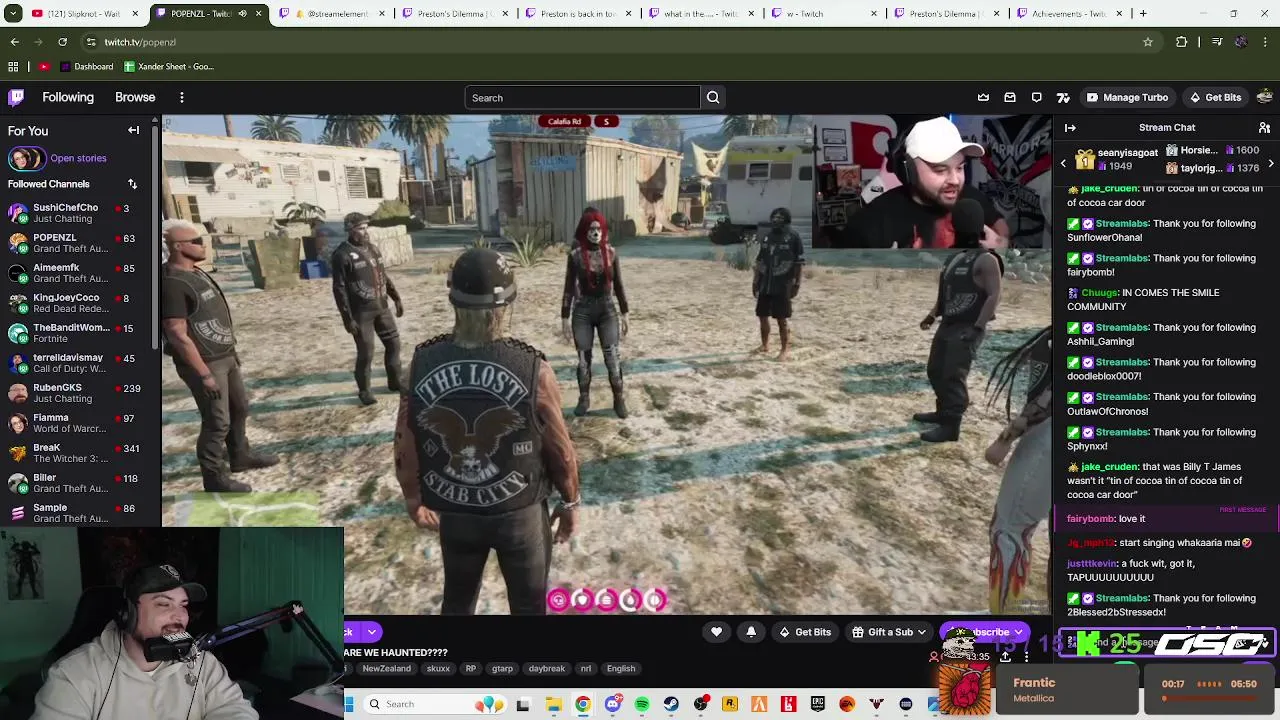The image size is (1280, 720).
Task: Open Spotify in the taskbar
Action: tap(642, 704)
